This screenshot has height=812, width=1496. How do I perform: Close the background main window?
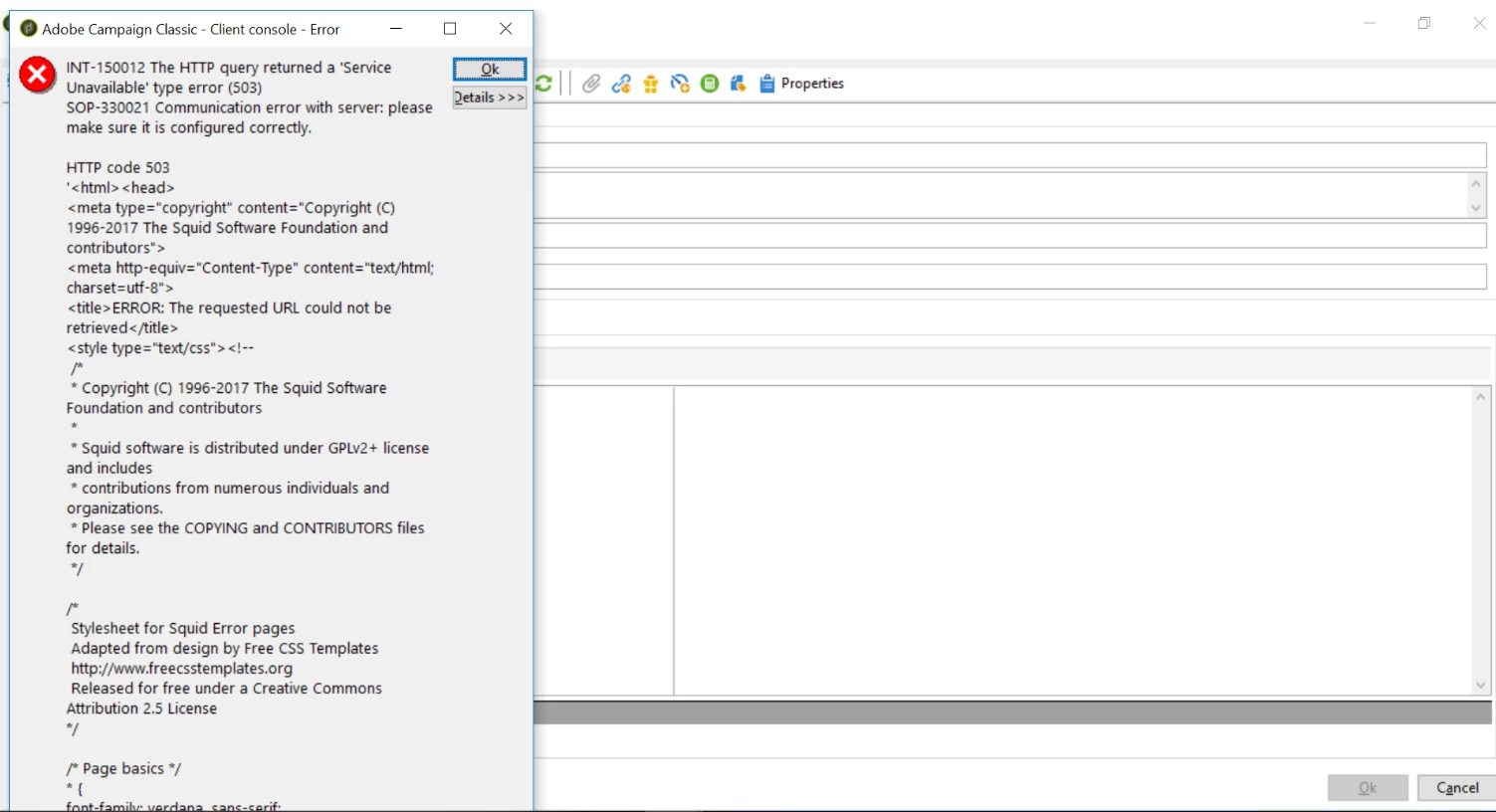[1479, 23]
